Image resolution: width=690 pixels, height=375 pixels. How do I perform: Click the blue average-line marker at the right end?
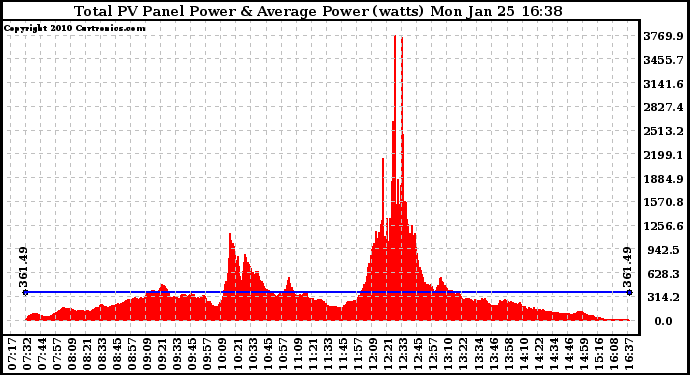pyautogui.click(x=630, y=292)
